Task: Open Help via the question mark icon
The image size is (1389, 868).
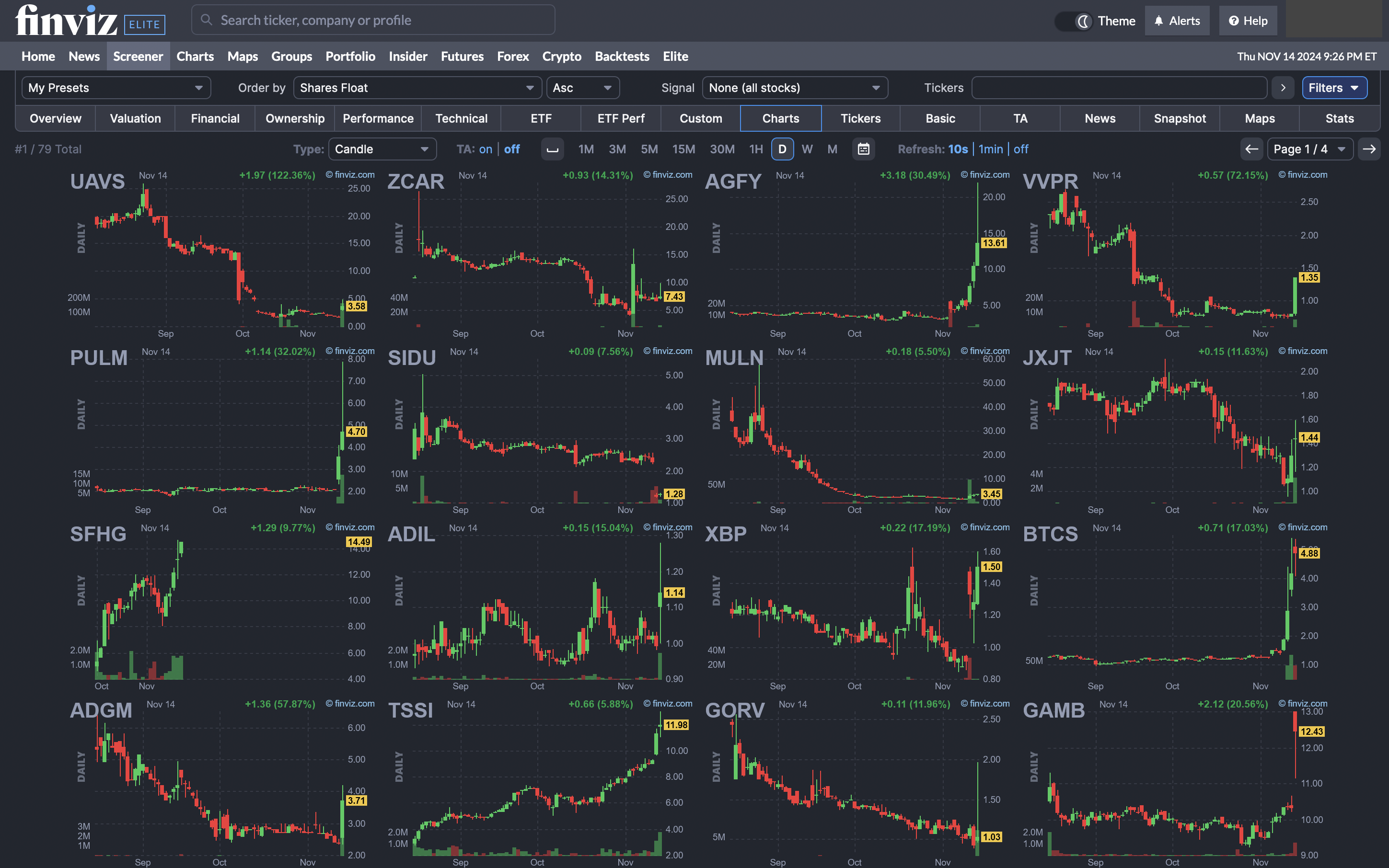Action: coord(1233,20)
